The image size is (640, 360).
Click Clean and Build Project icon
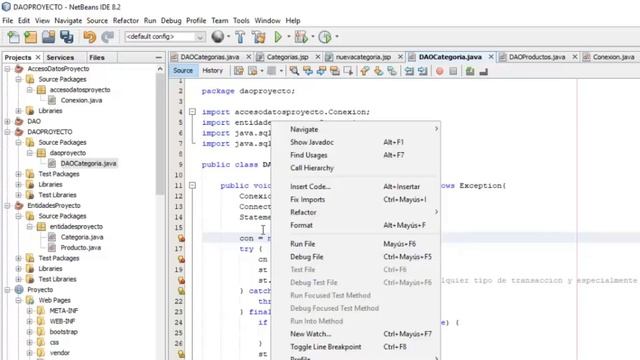pyautogui.click(x=258, y=37)
